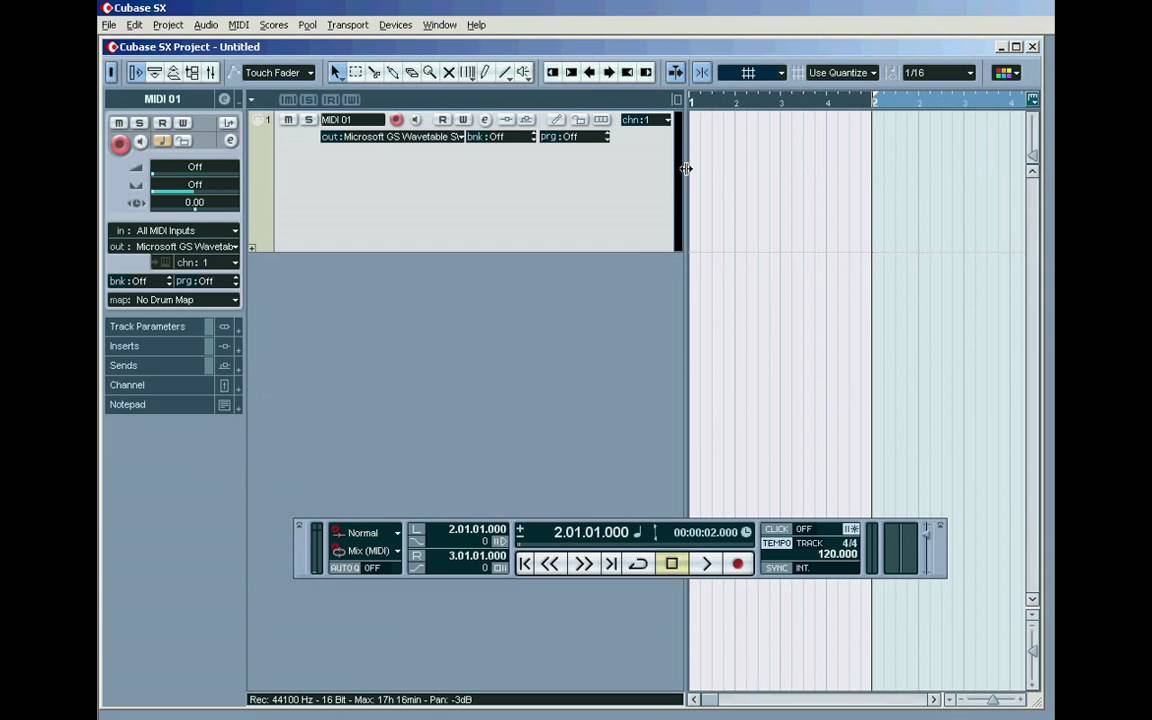The height and width of the screenshot is (720, 1152).
Task: Open the Devices menu
Action: pyautogui.click(x=395, y=25)
